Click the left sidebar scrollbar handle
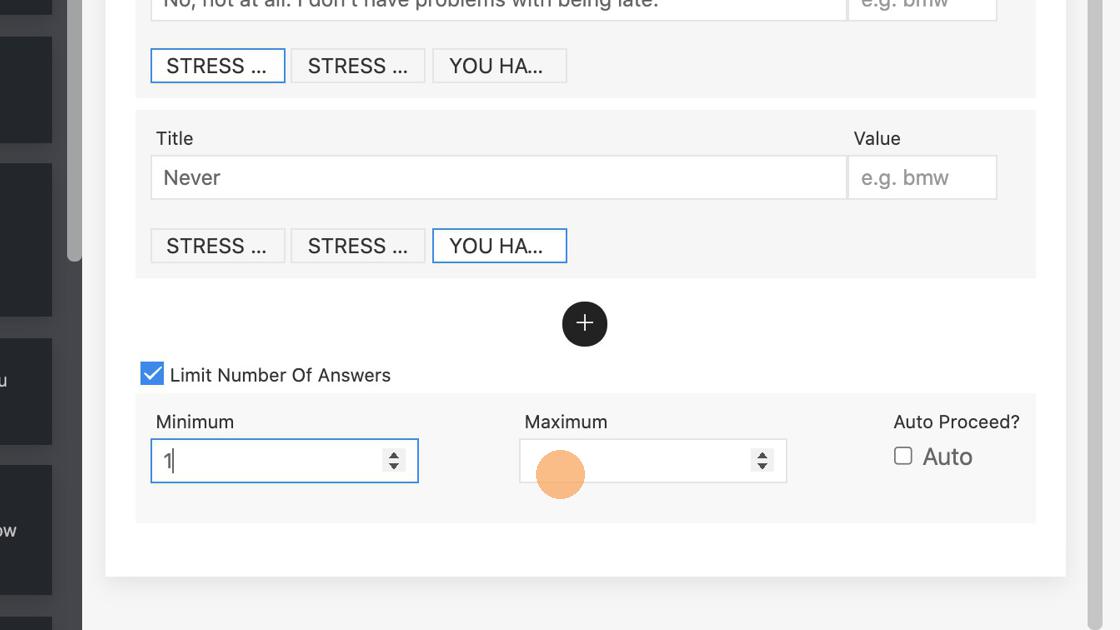The image size is (1120, 630). (74, 130)
